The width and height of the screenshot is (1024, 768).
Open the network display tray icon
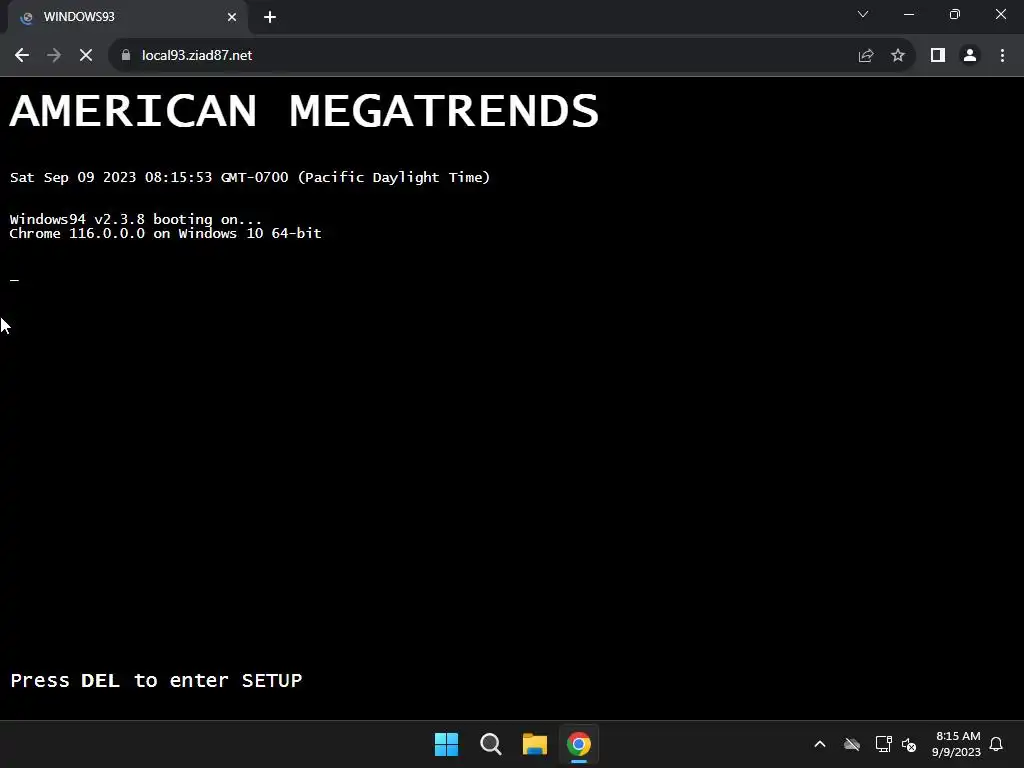coord(884,744)
